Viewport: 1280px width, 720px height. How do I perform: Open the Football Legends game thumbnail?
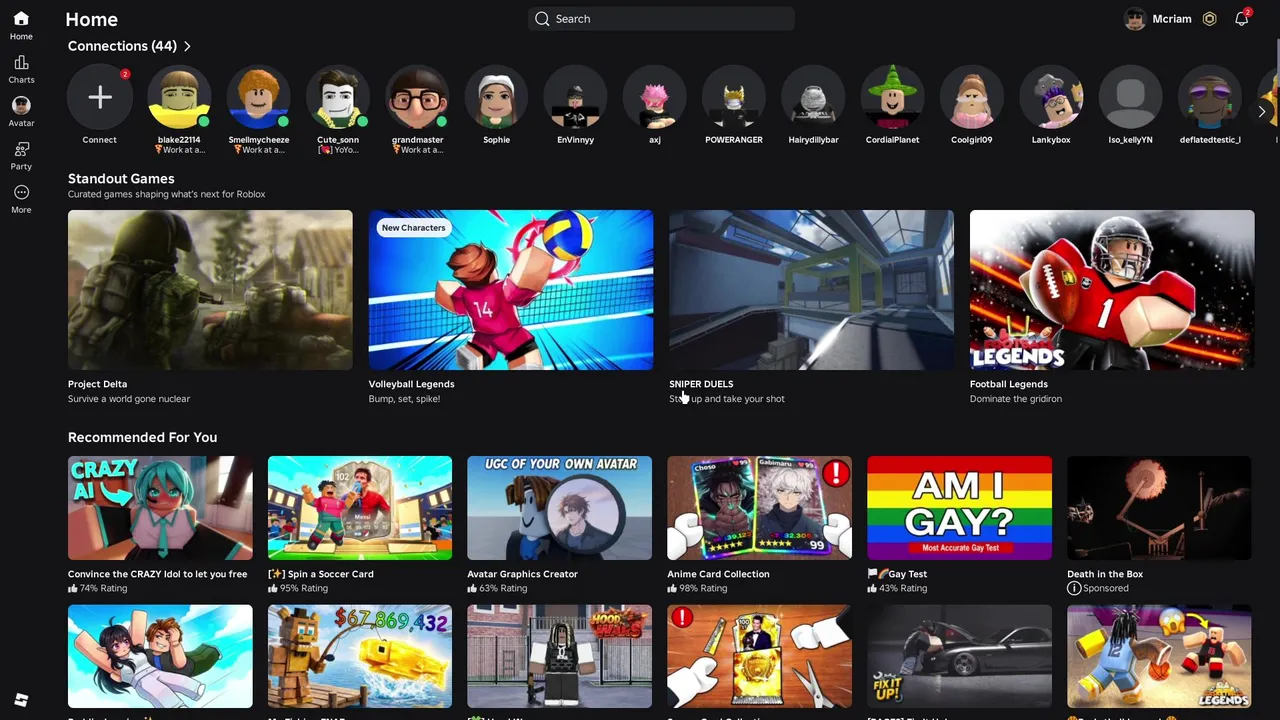tap(1112, 290)
